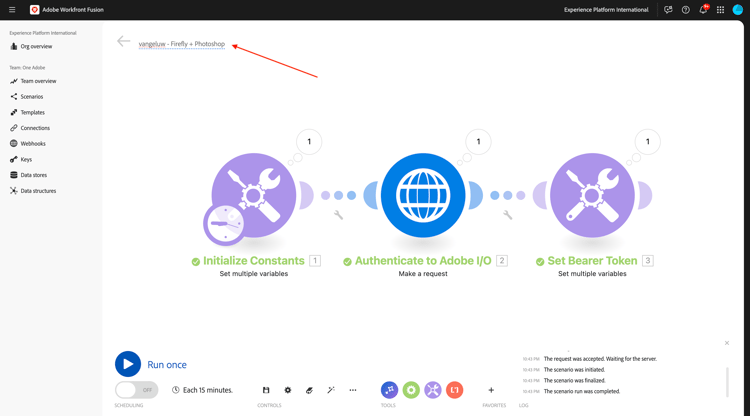750x416 pixels.
Task: Open the user profile avatar
Action: pyautogui.click(x=738, y=10)
